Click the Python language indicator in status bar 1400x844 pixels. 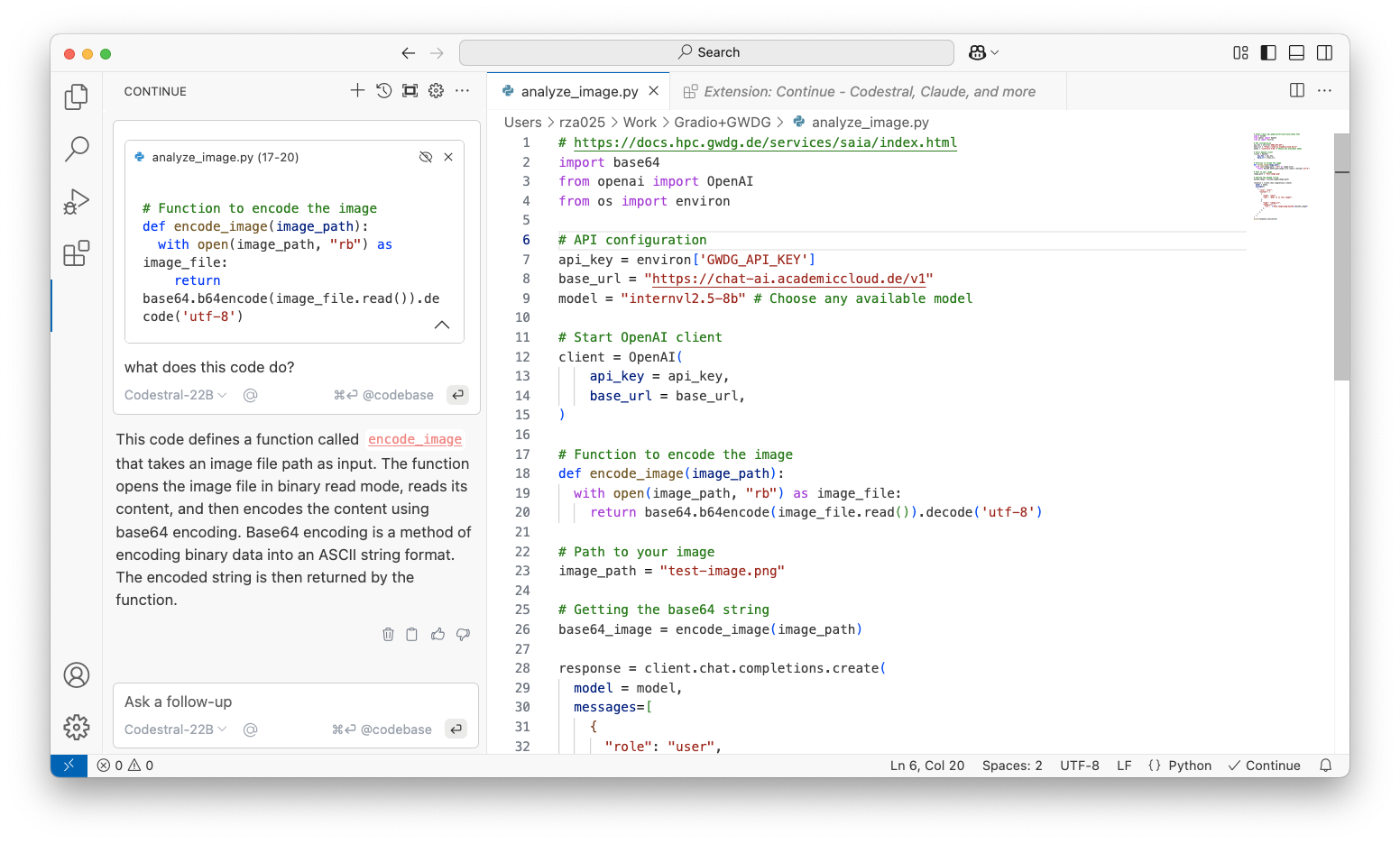coord(1179,765)
